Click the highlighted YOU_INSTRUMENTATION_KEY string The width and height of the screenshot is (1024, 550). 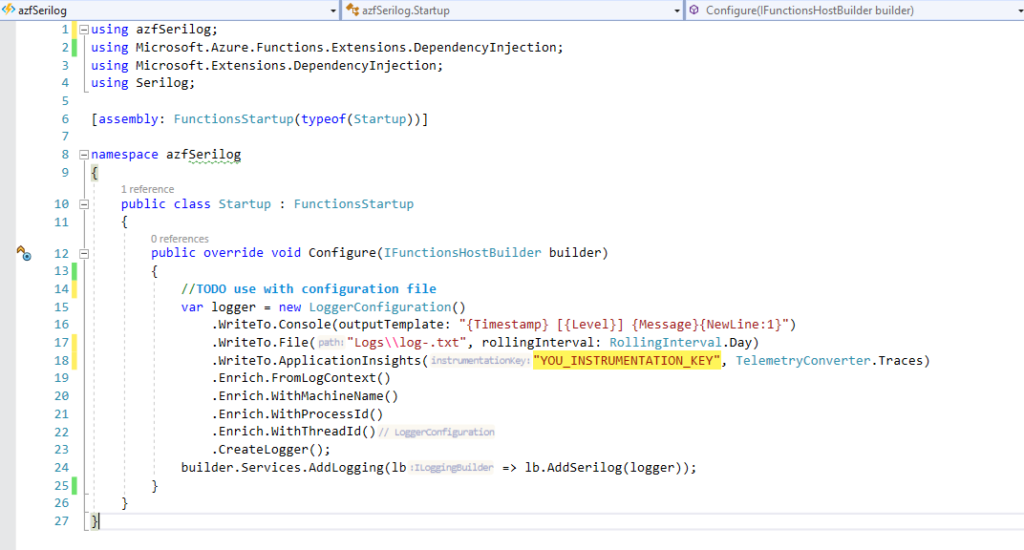627,360
